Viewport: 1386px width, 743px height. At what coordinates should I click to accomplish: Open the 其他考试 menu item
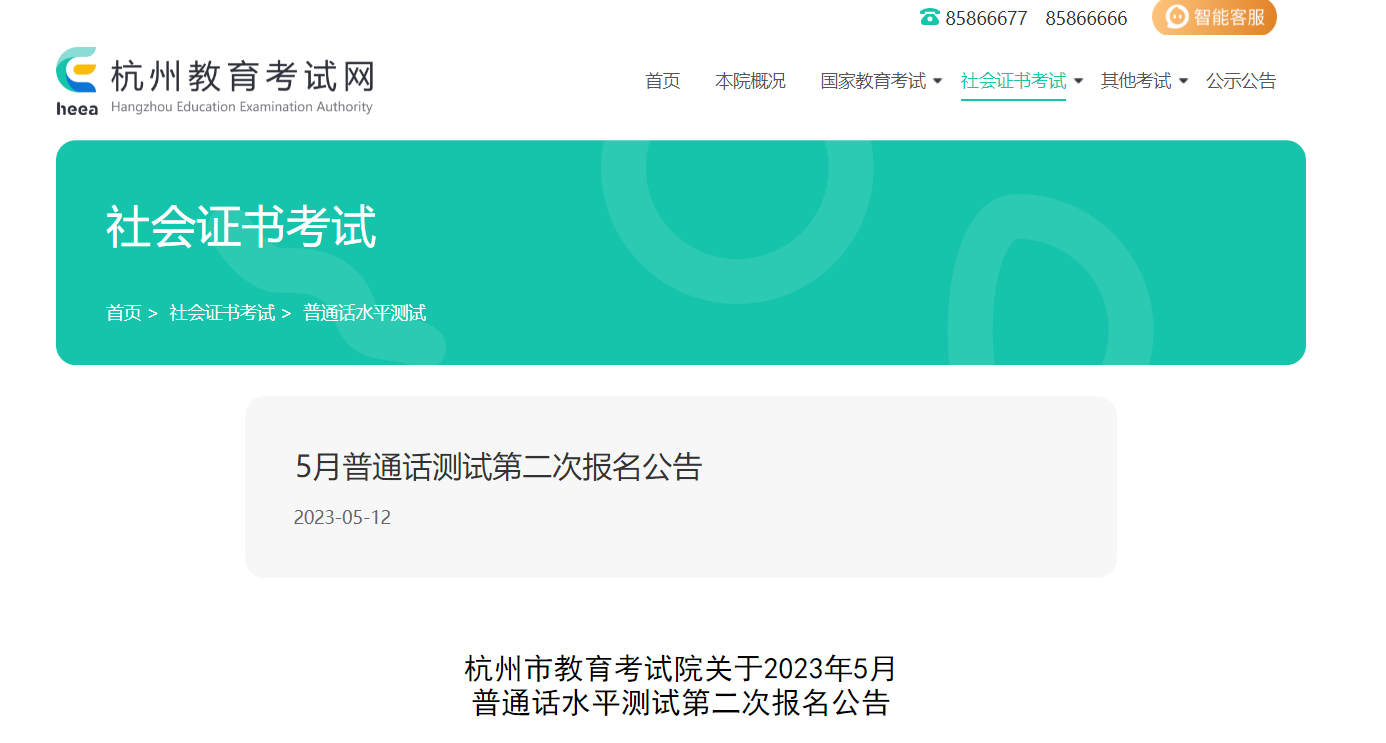coord(1135,81)
